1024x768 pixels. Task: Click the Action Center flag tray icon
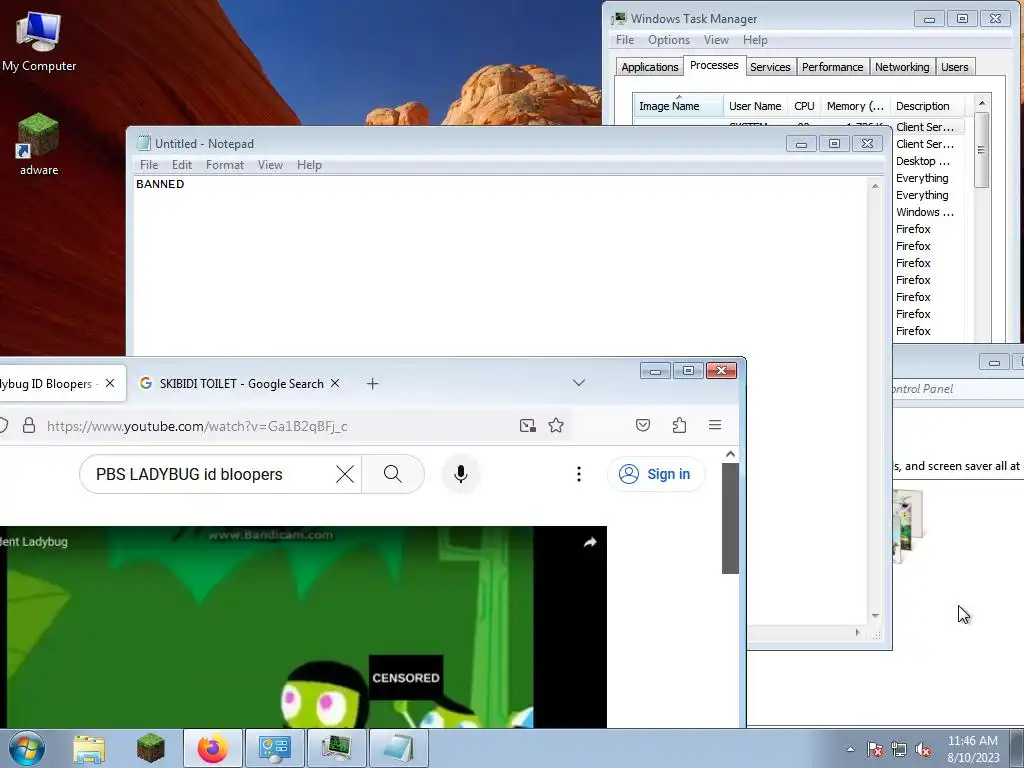(875, 749)
